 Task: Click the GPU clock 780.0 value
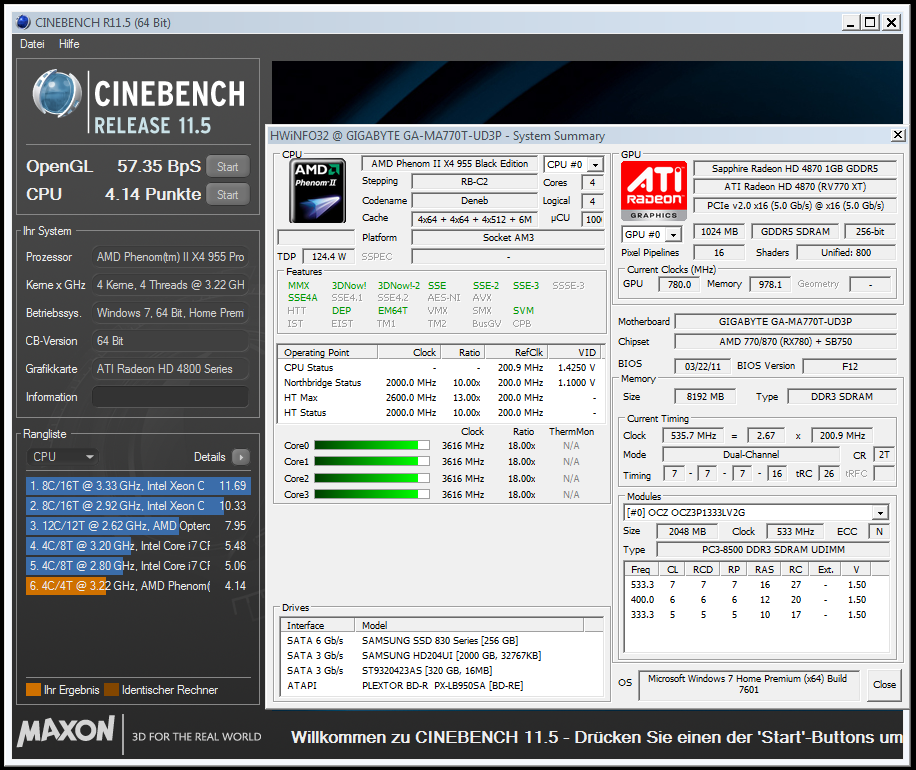(x=679, y=285)
